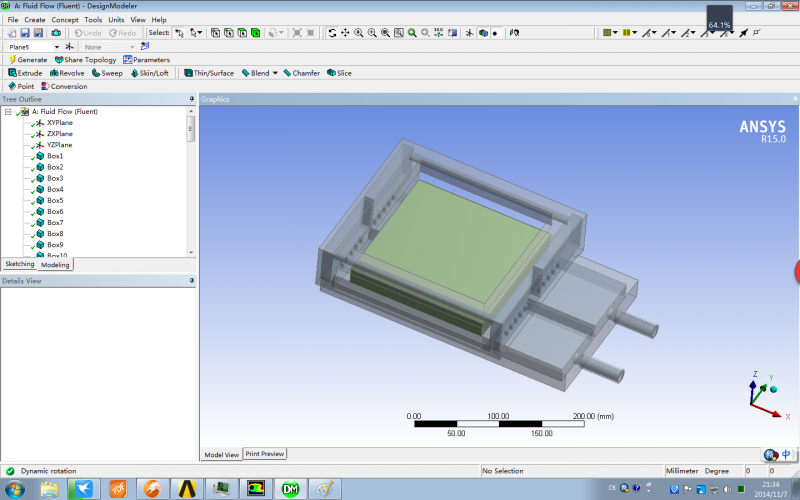800x500 pixels.
Task: Click the Sweep tool
Action: click(106, 73)
